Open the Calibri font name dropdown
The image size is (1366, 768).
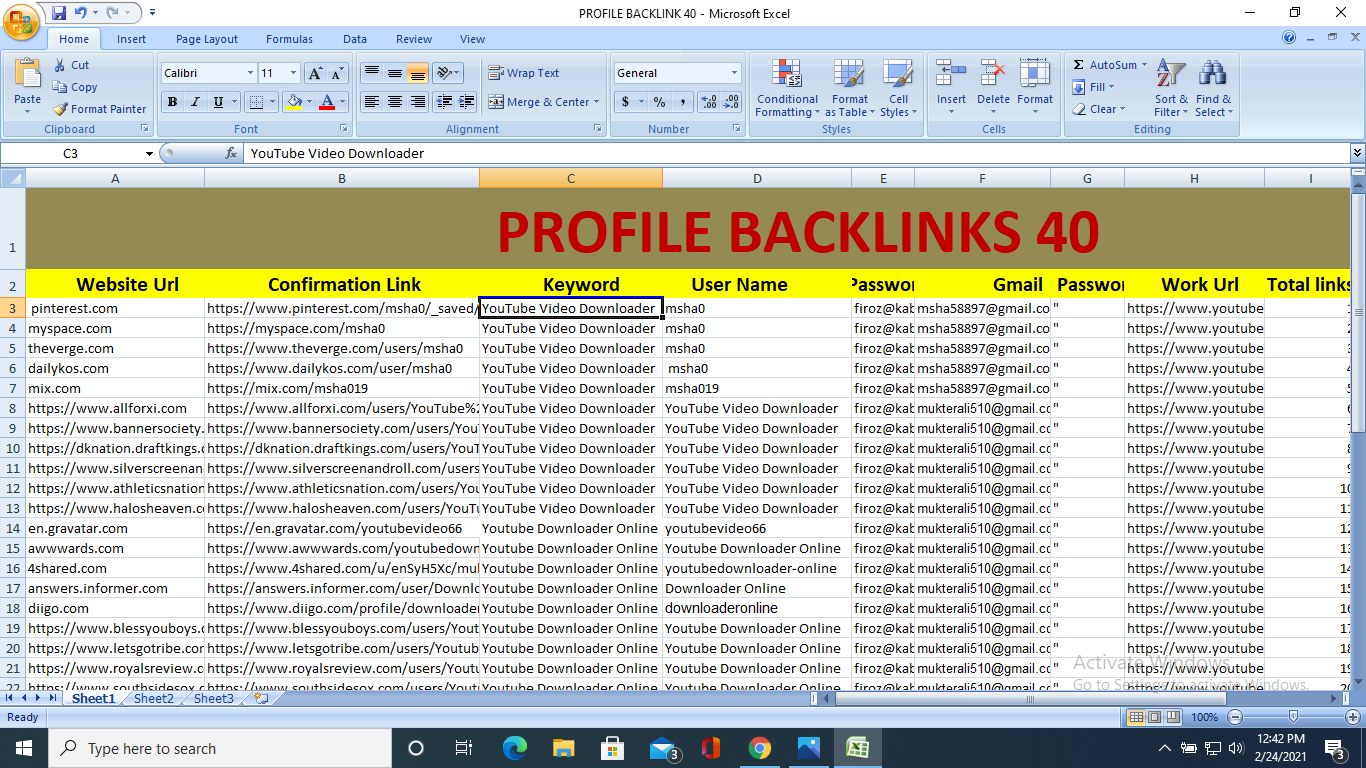coord(250,73)
